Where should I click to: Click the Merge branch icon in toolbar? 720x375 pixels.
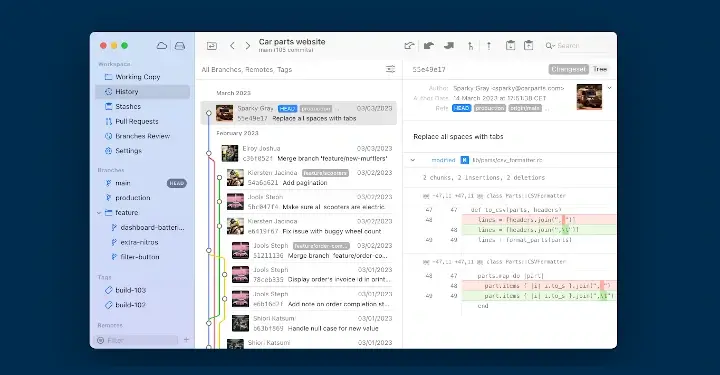470,45
